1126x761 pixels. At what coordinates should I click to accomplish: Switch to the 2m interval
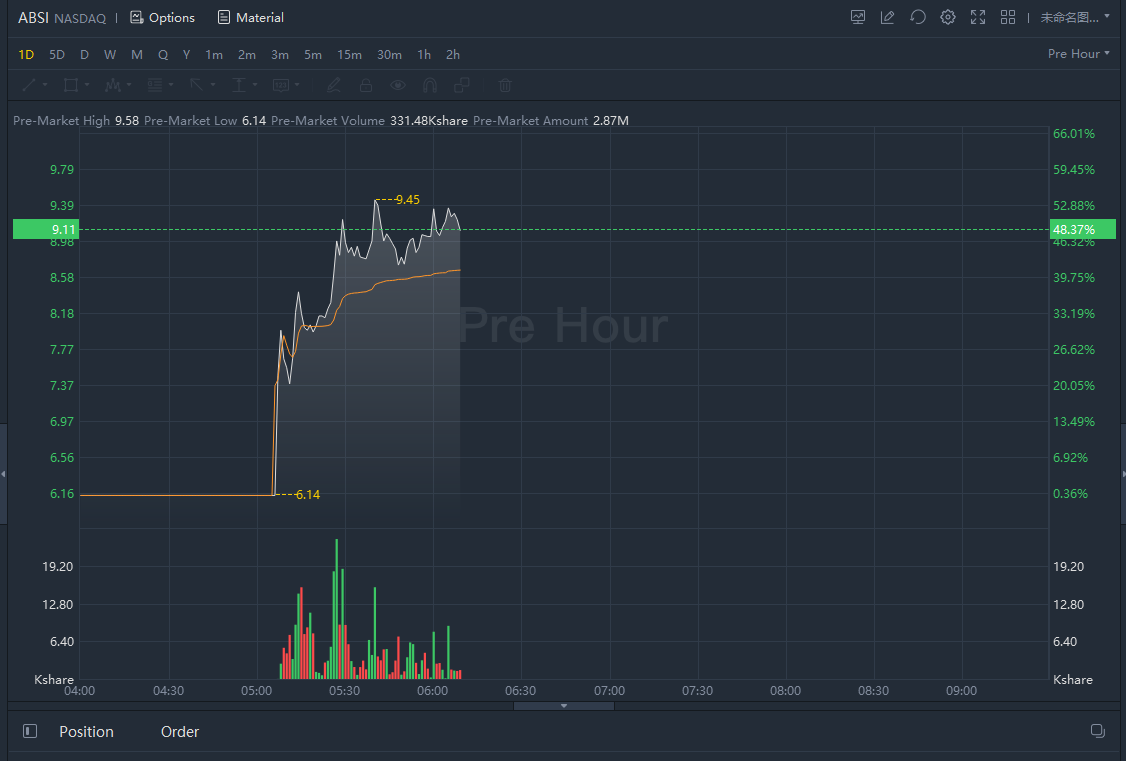[x=247, y=55]
